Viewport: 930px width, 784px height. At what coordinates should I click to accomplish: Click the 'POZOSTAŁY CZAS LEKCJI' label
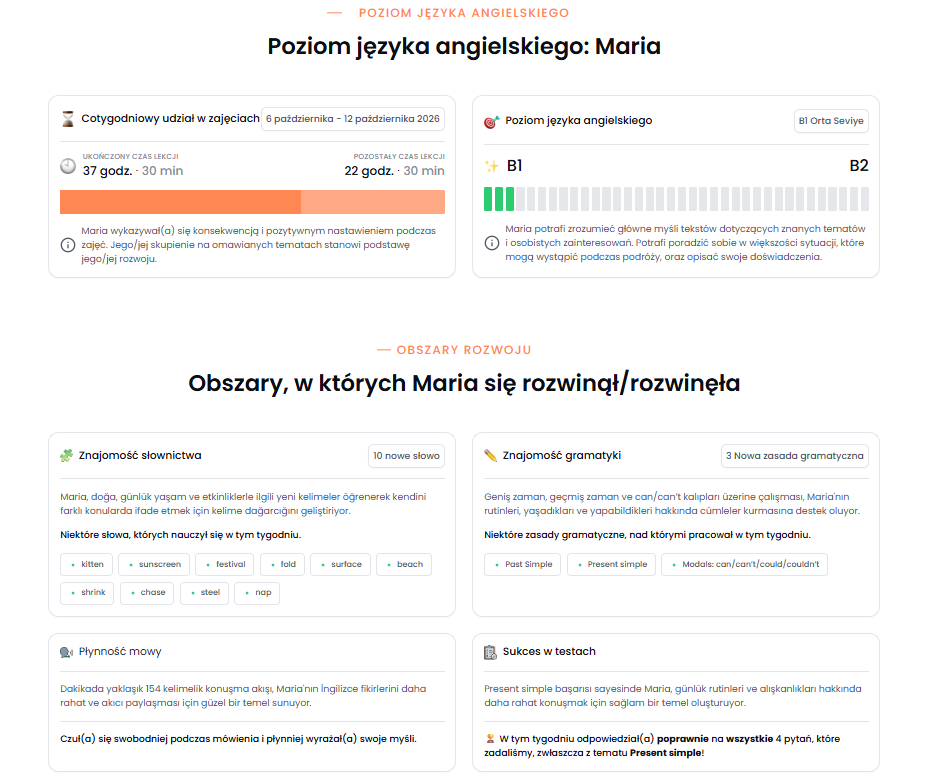pos(399,157)
